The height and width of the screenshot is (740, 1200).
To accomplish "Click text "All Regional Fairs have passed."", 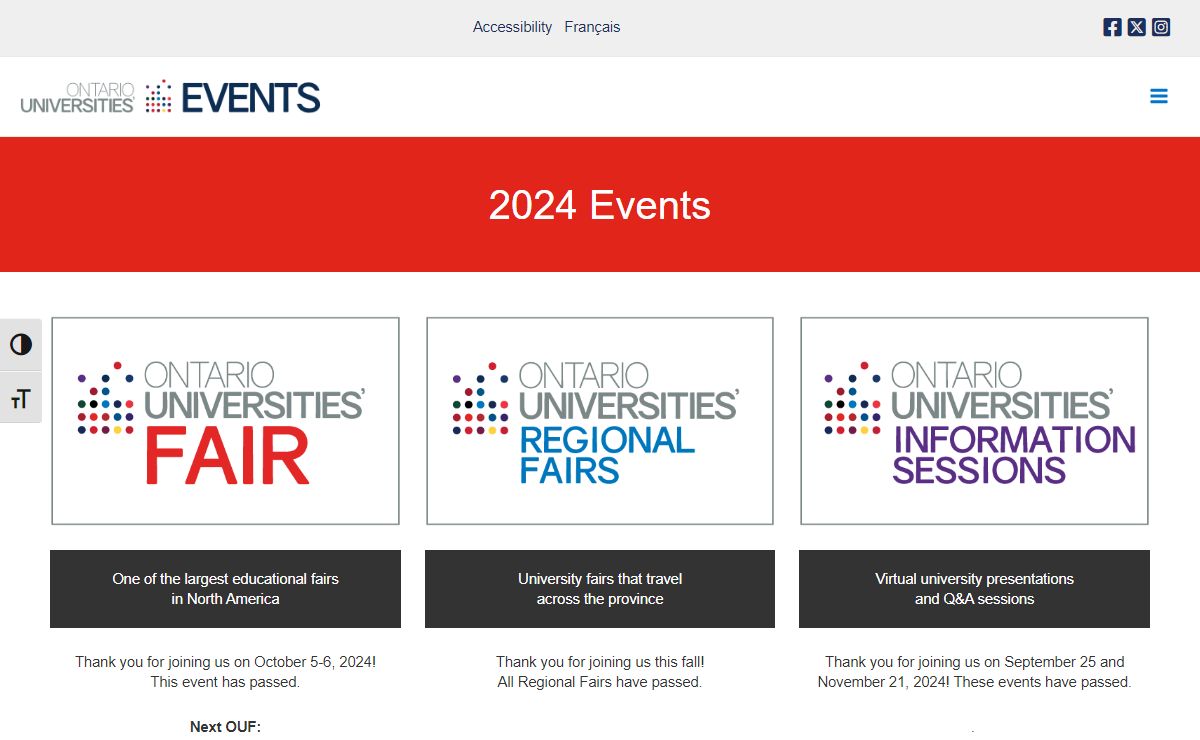I will (600, 682).
